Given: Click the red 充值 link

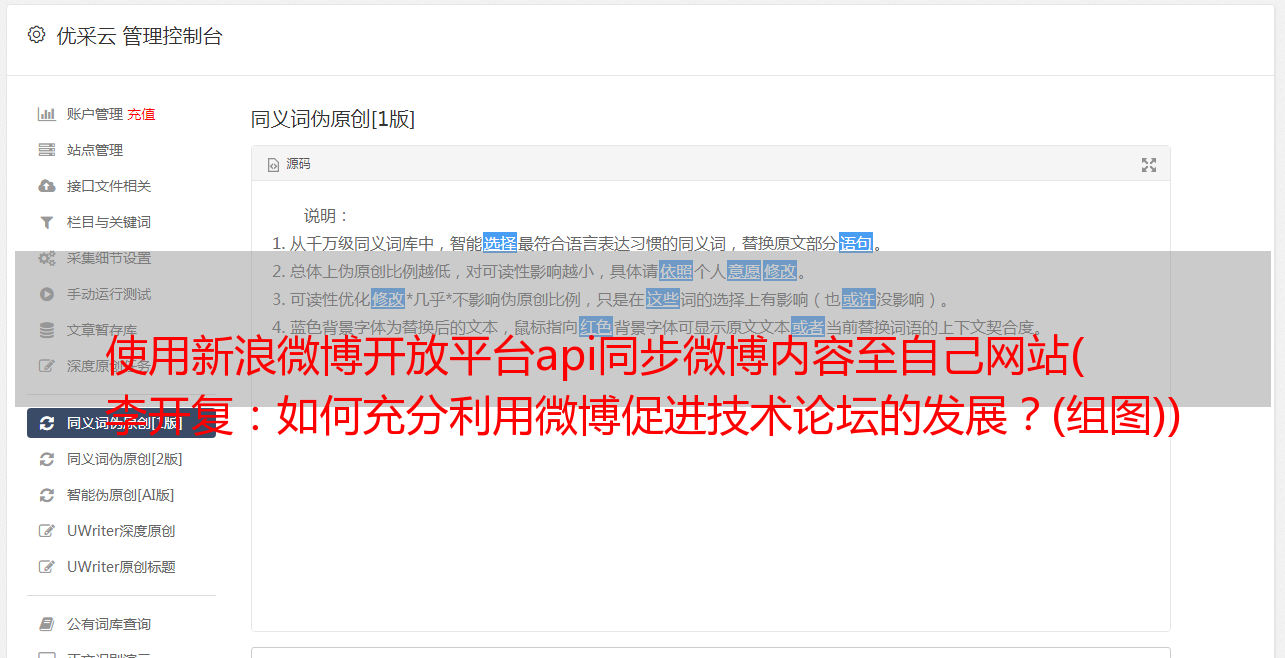Looking at the screenshot, I should [x=141, y=114].
